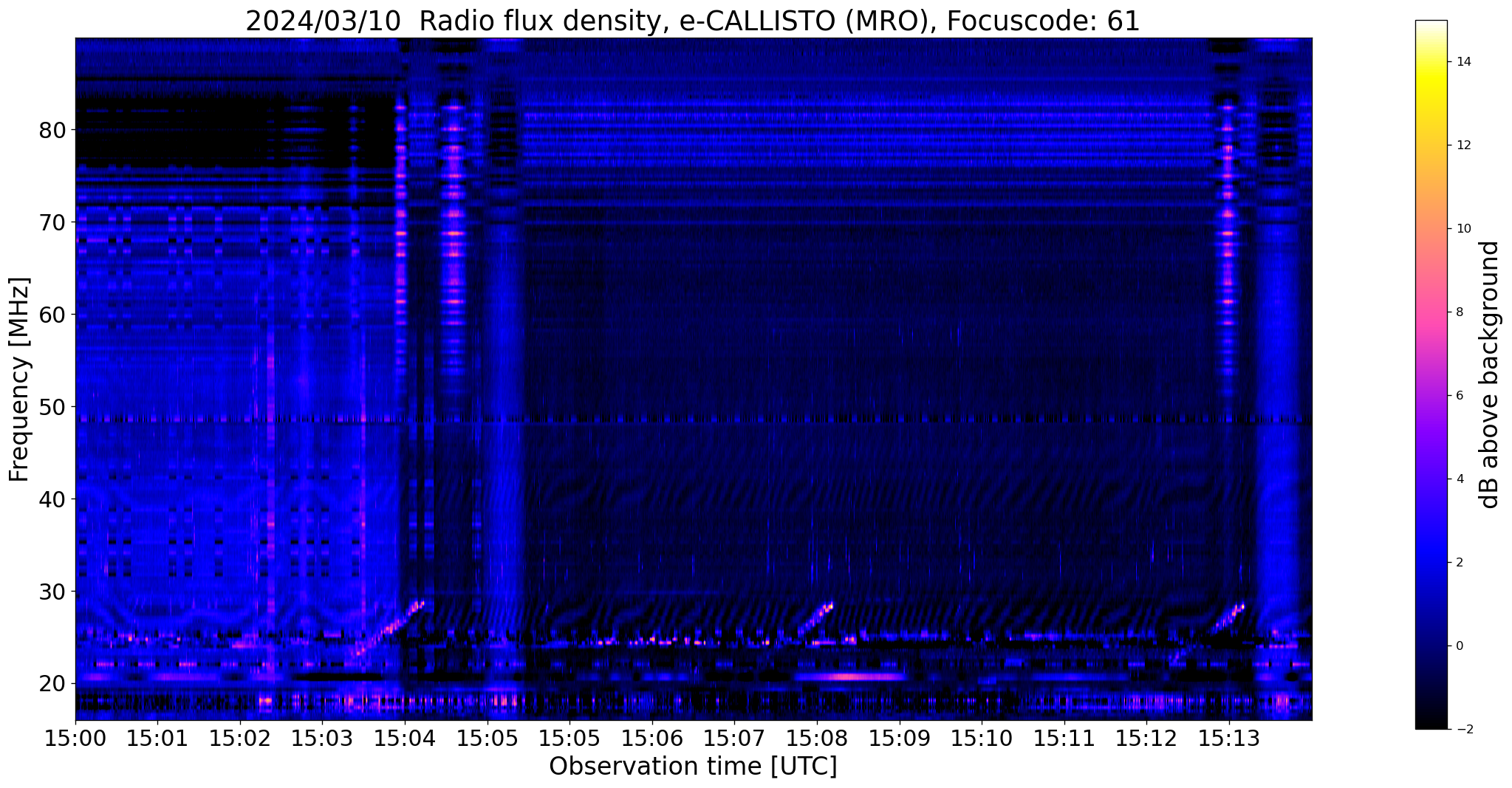The image size is (1512, 788).
Task: Click the 15:08 time tick label
Action: click(817, 739)
